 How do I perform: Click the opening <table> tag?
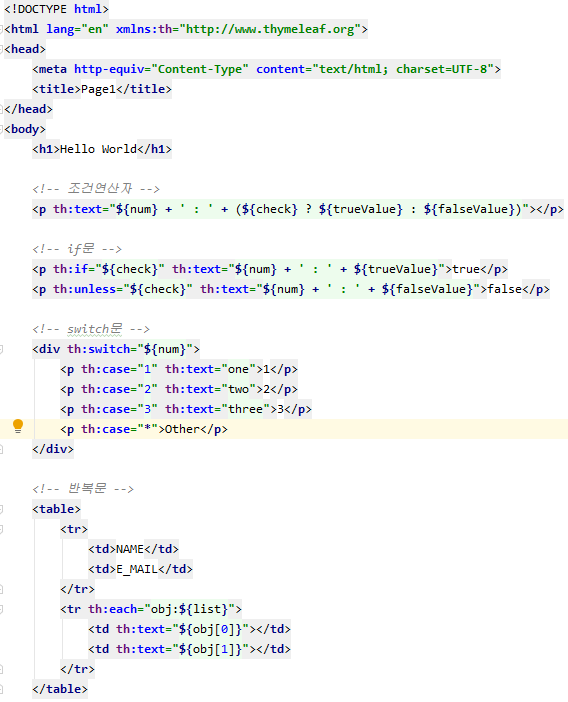(56, 509)
